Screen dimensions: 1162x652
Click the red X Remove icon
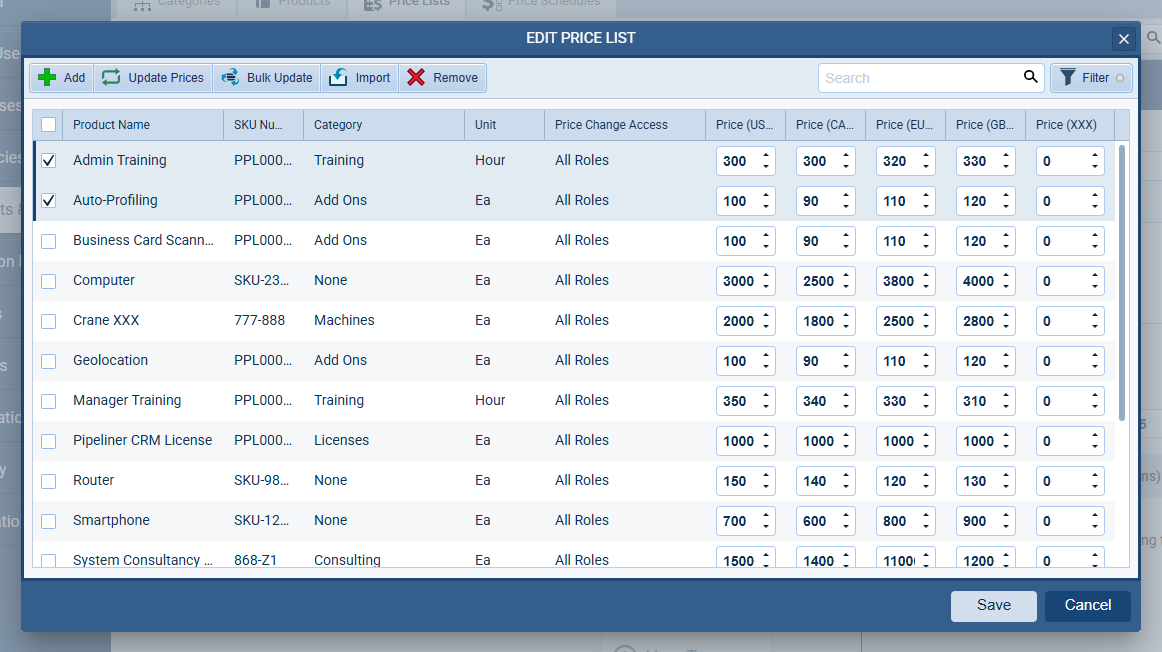[x=416, y=78]
